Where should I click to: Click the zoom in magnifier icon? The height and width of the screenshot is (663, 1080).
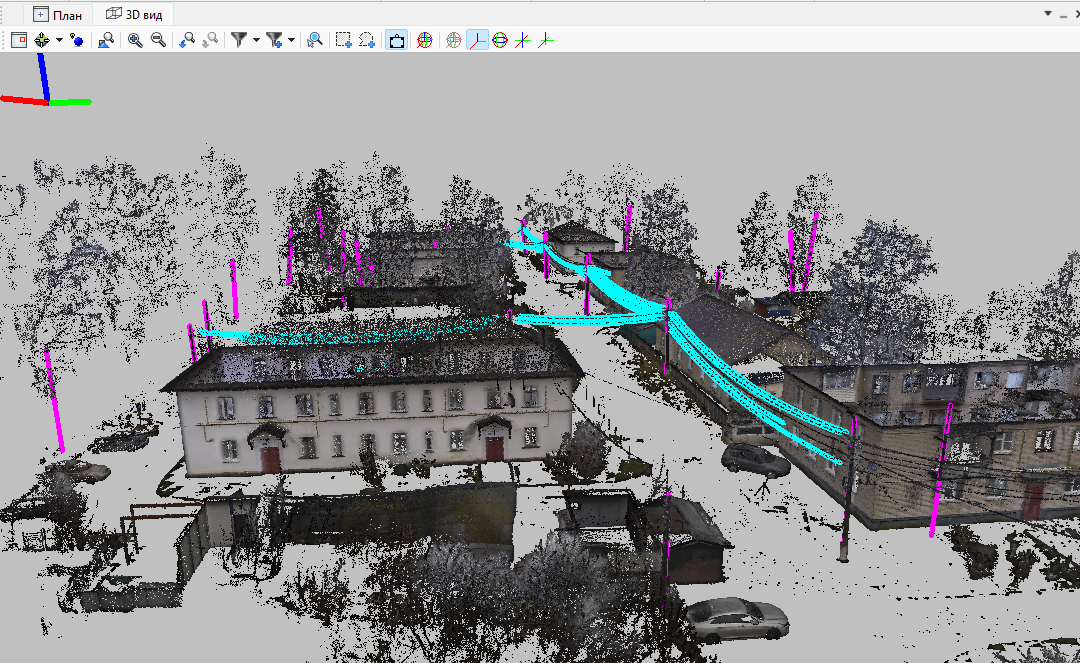pyautogui.click(x=135, y=40)
